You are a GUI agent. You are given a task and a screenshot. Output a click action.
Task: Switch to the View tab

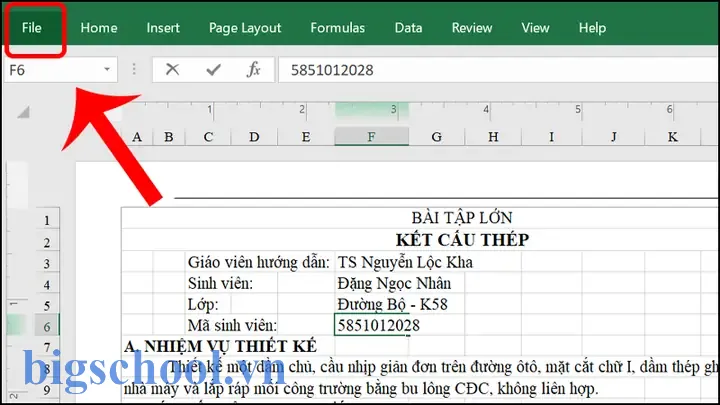click(535, 28)
